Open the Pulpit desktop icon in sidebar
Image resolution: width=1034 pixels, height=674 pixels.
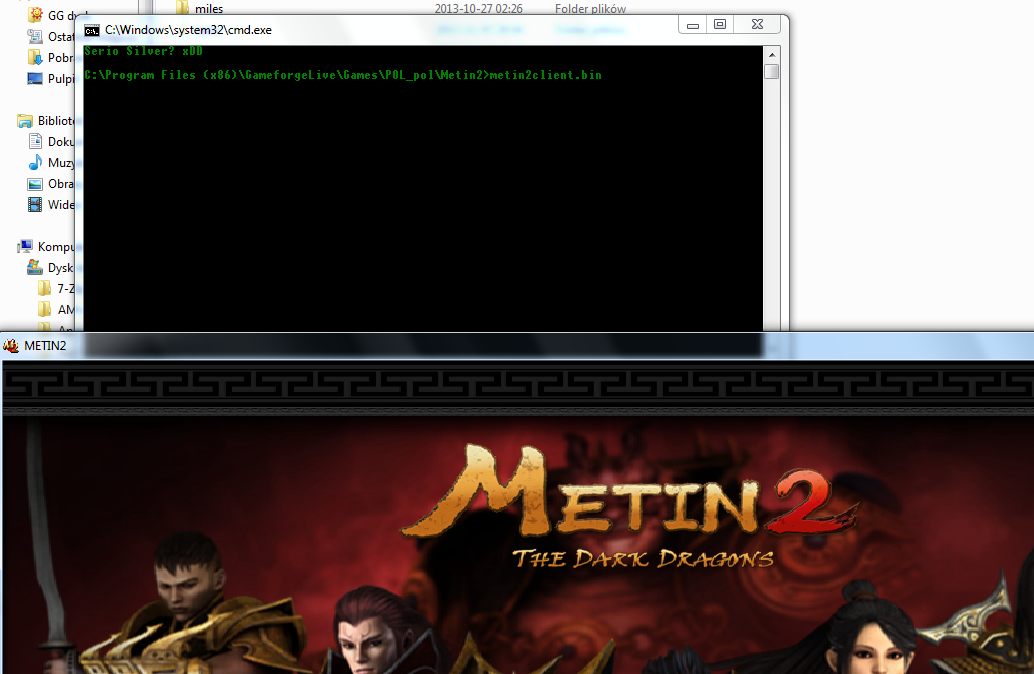35,78
